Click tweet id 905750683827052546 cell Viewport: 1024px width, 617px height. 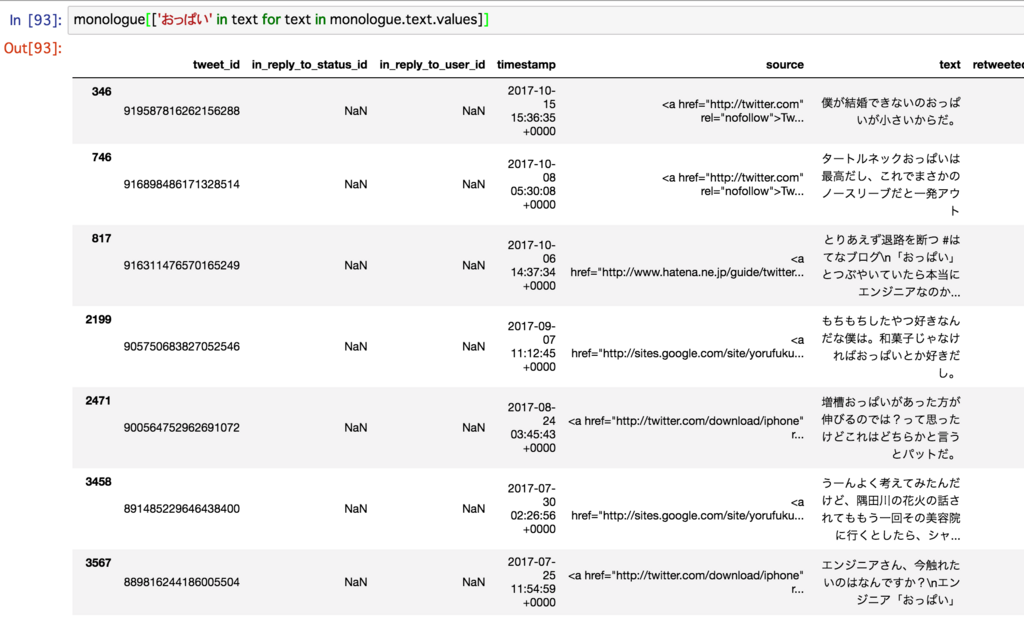click(x=182, y=347)
